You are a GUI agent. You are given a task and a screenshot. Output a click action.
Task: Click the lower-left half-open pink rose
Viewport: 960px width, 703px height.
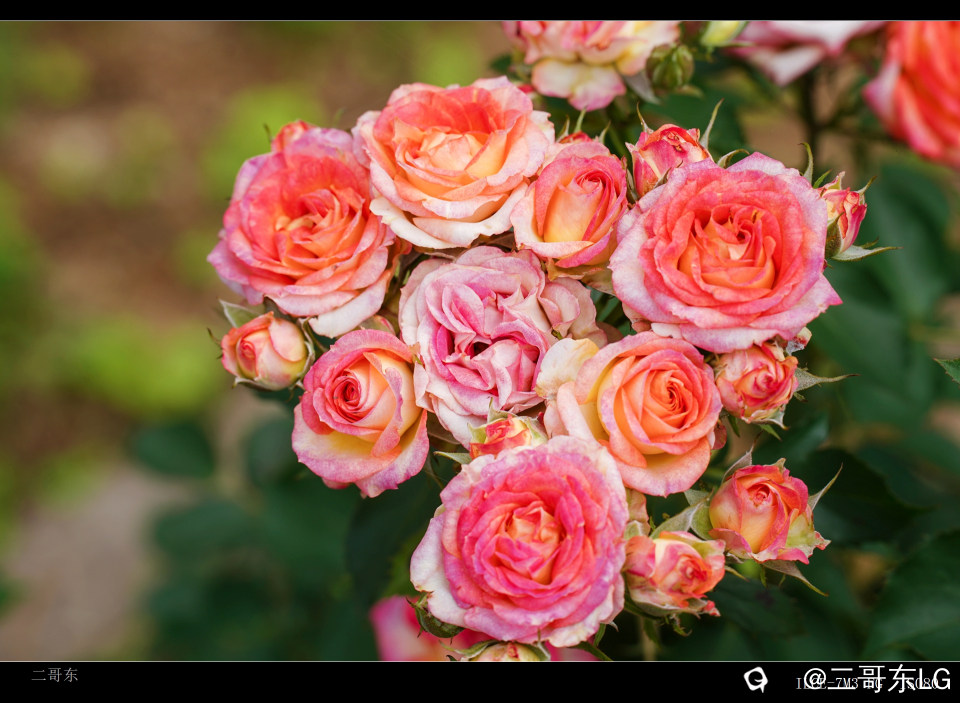(360, 410)
